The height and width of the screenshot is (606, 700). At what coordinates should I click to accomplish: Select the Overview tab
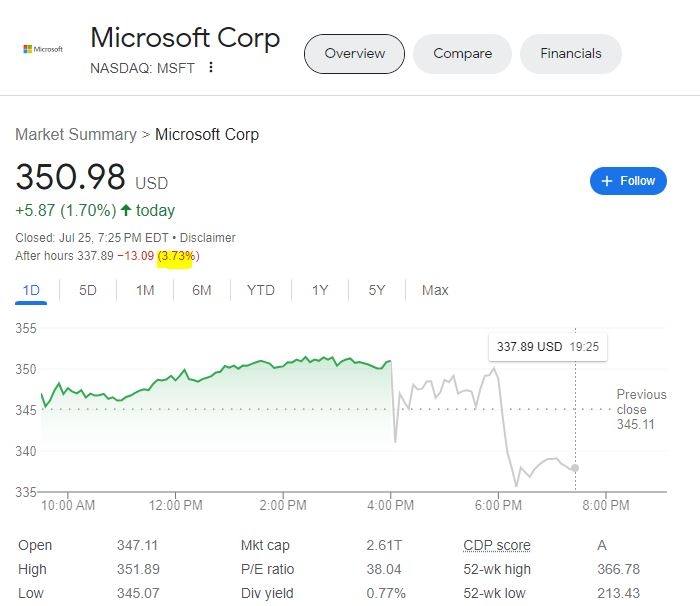[354, 54]
